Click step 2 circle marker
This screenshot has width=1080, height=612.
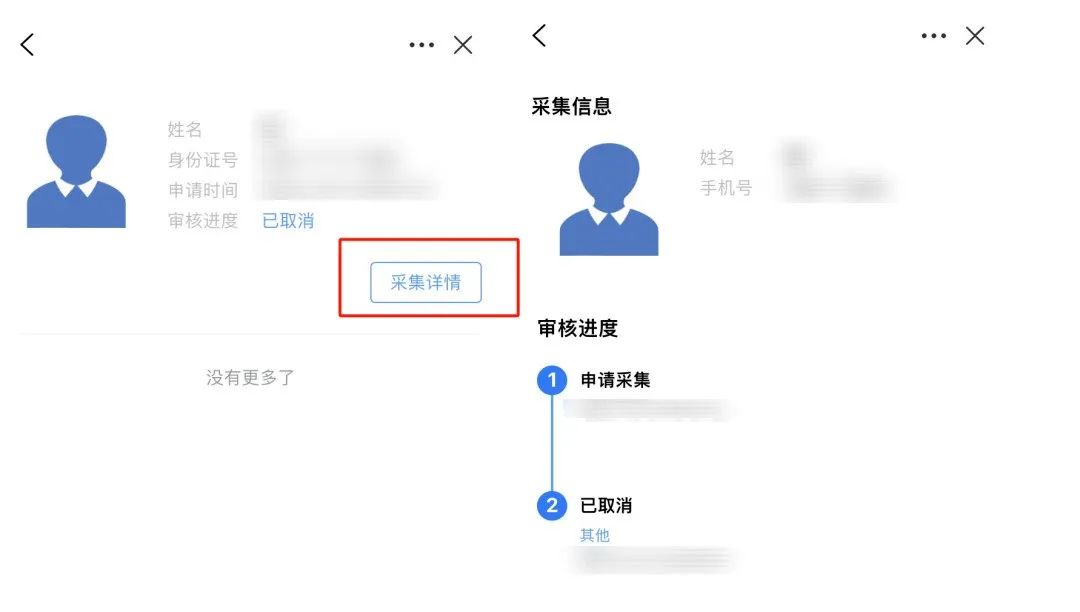[x=552, y=506]
